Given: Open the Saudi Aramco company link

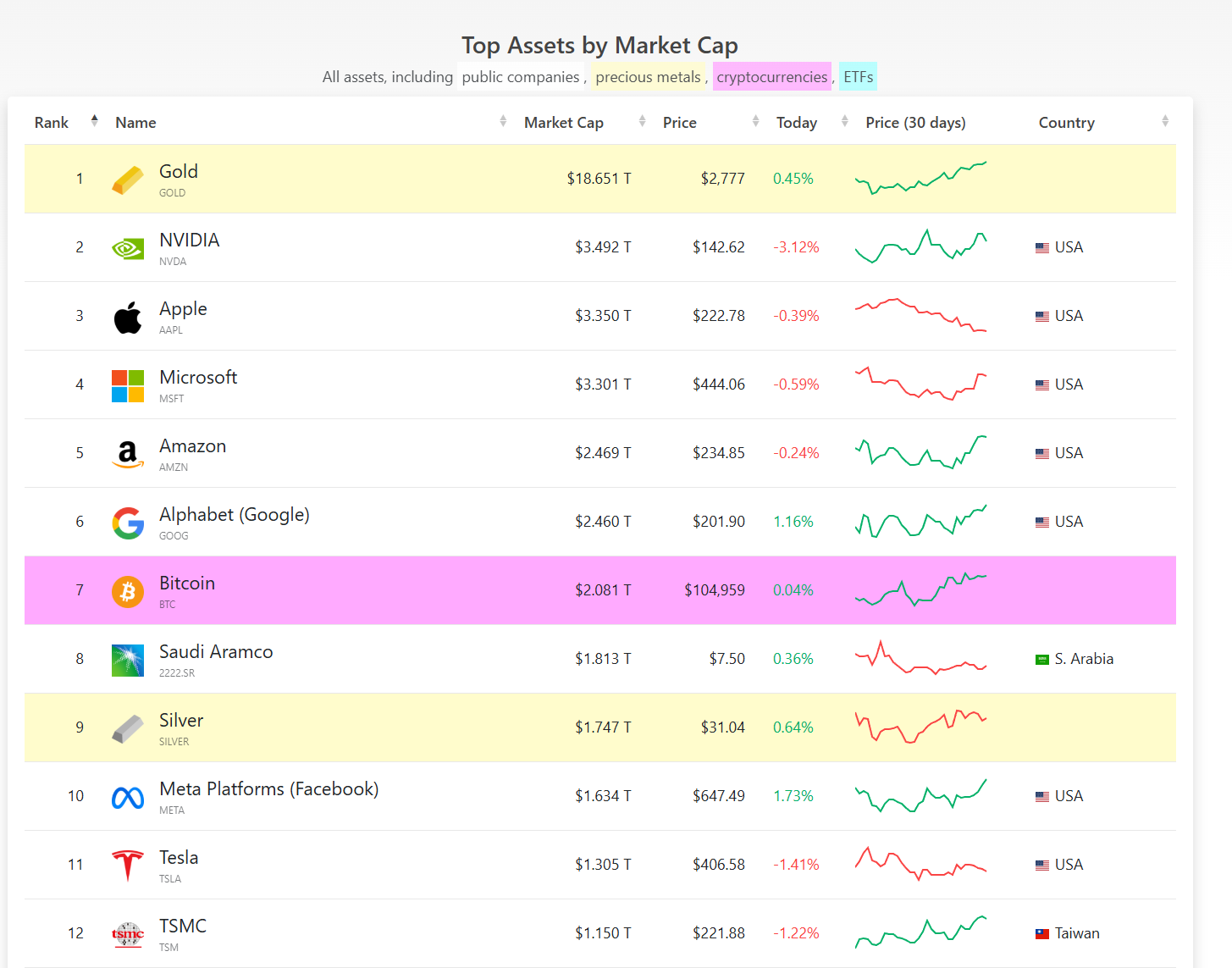Looking at the screenshot, I should (216, 652).
